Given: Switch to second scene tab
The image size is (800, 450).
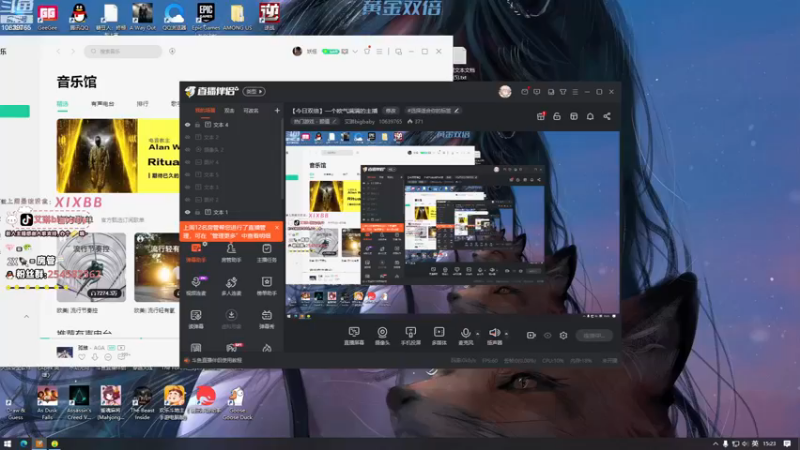Looking at the screenshot, I should 230,110.
